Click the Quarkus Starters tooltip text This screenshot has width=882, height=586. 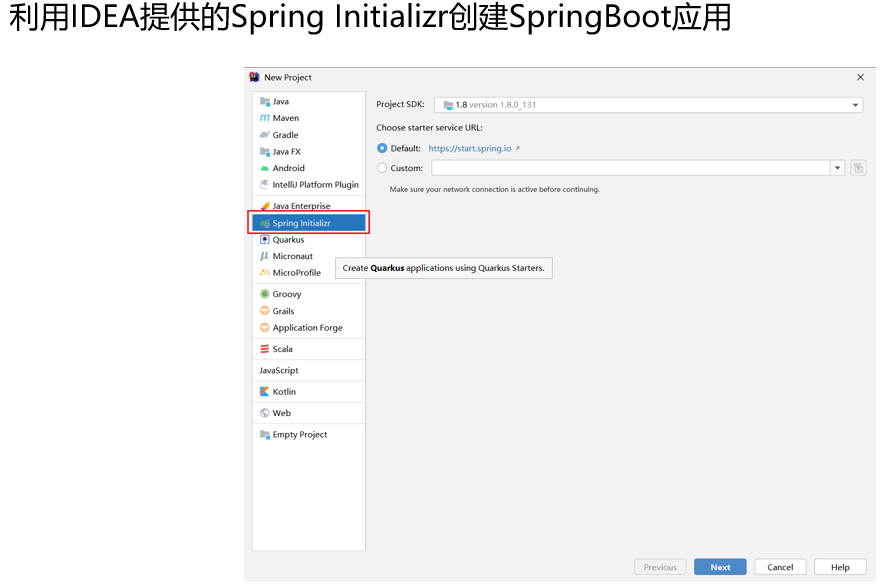pos(444,268)
